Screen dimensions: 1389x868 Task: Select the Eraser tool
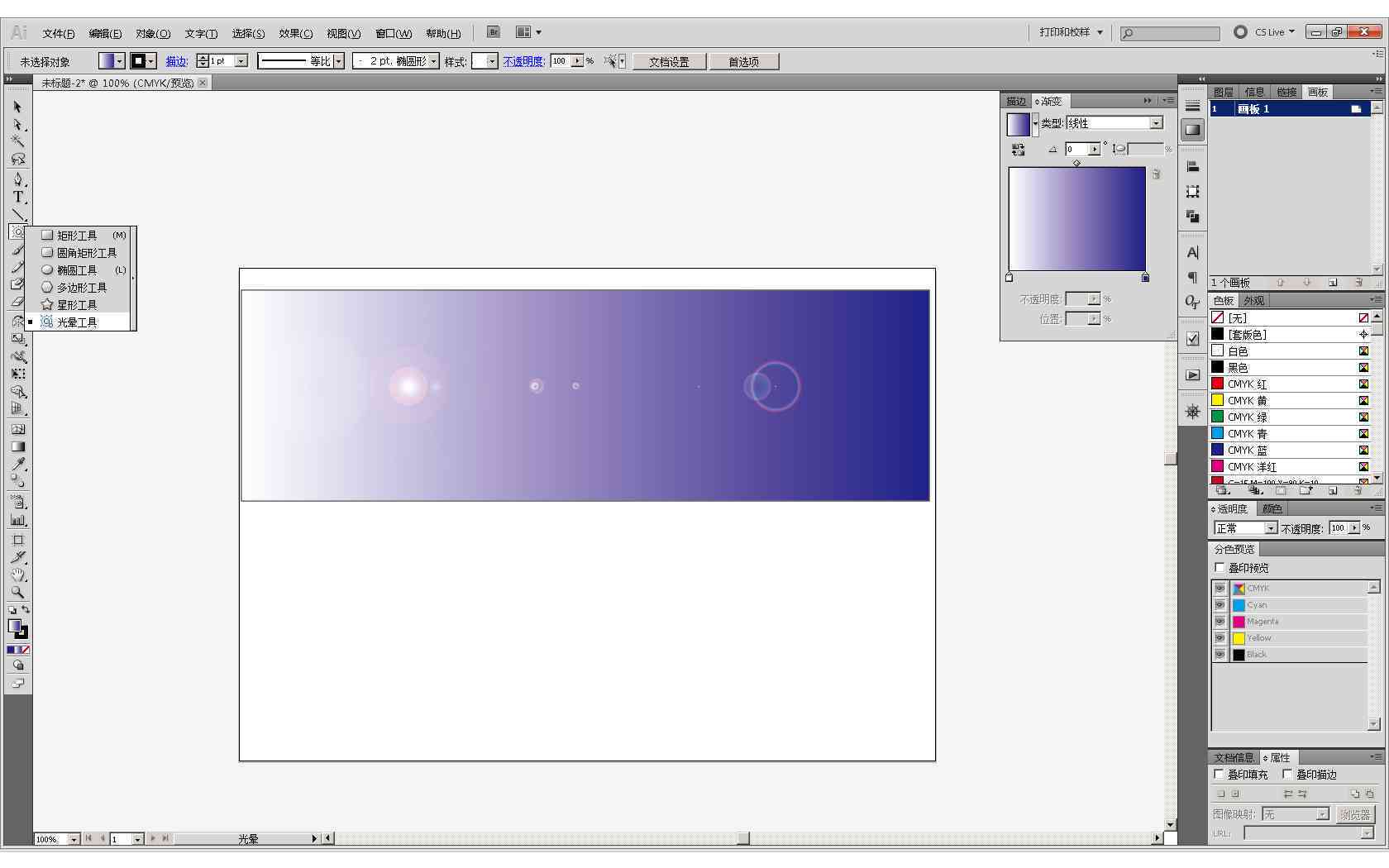[17, 302]
